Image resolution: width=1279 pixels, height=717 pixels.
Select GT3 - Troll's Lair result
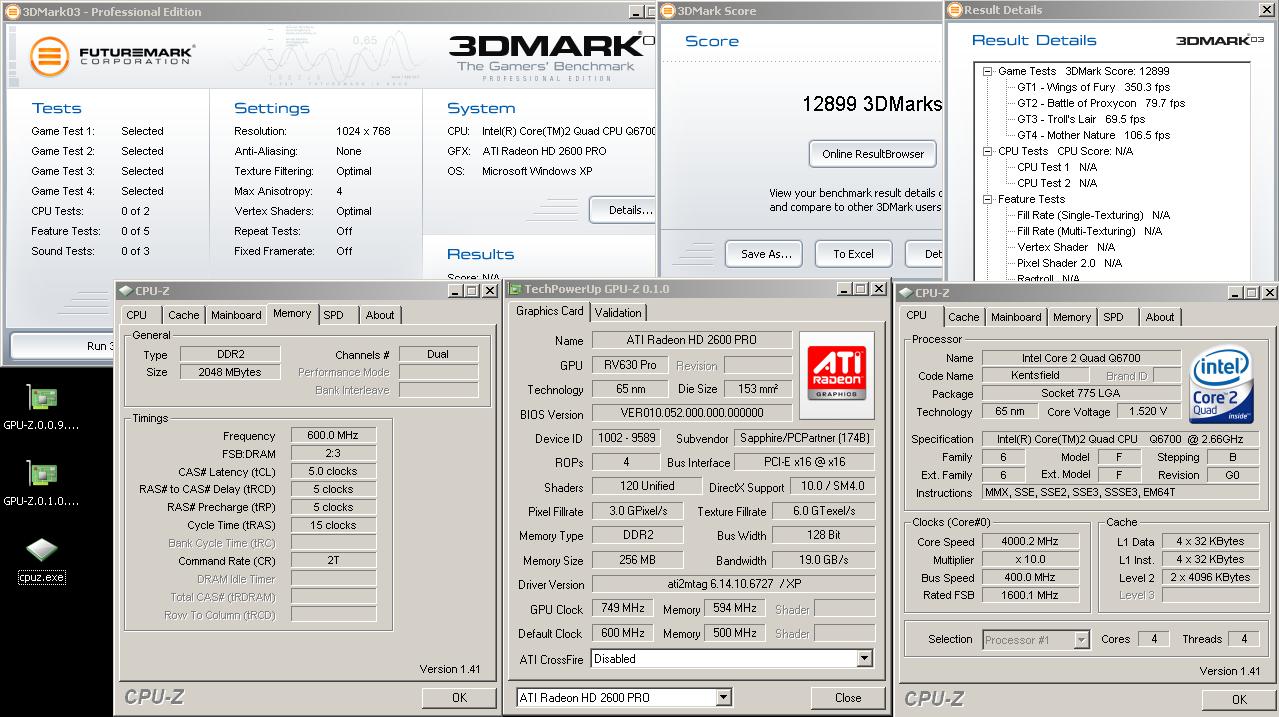(1079, 119)
